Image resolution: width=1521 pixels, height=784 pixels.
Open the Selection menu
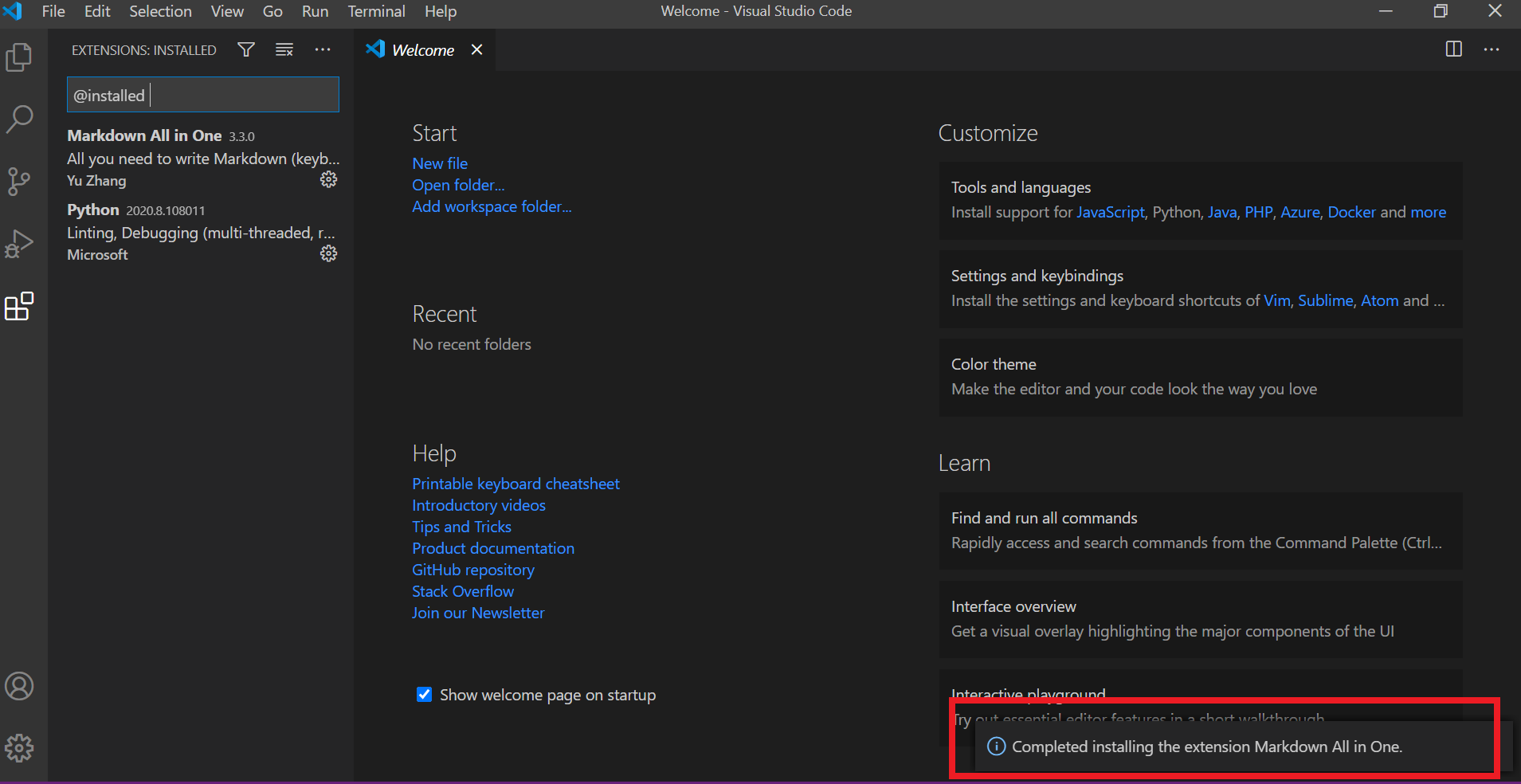160,11
